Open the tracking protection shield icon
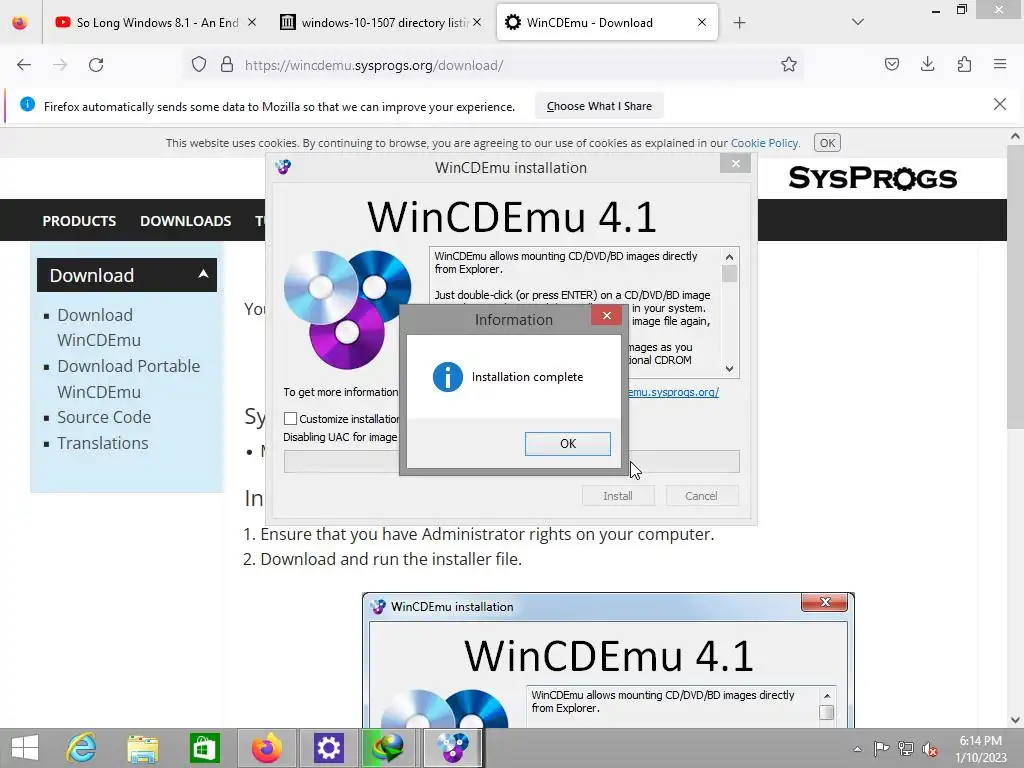This screenshot has width=1024, height=768. point(199,65)
